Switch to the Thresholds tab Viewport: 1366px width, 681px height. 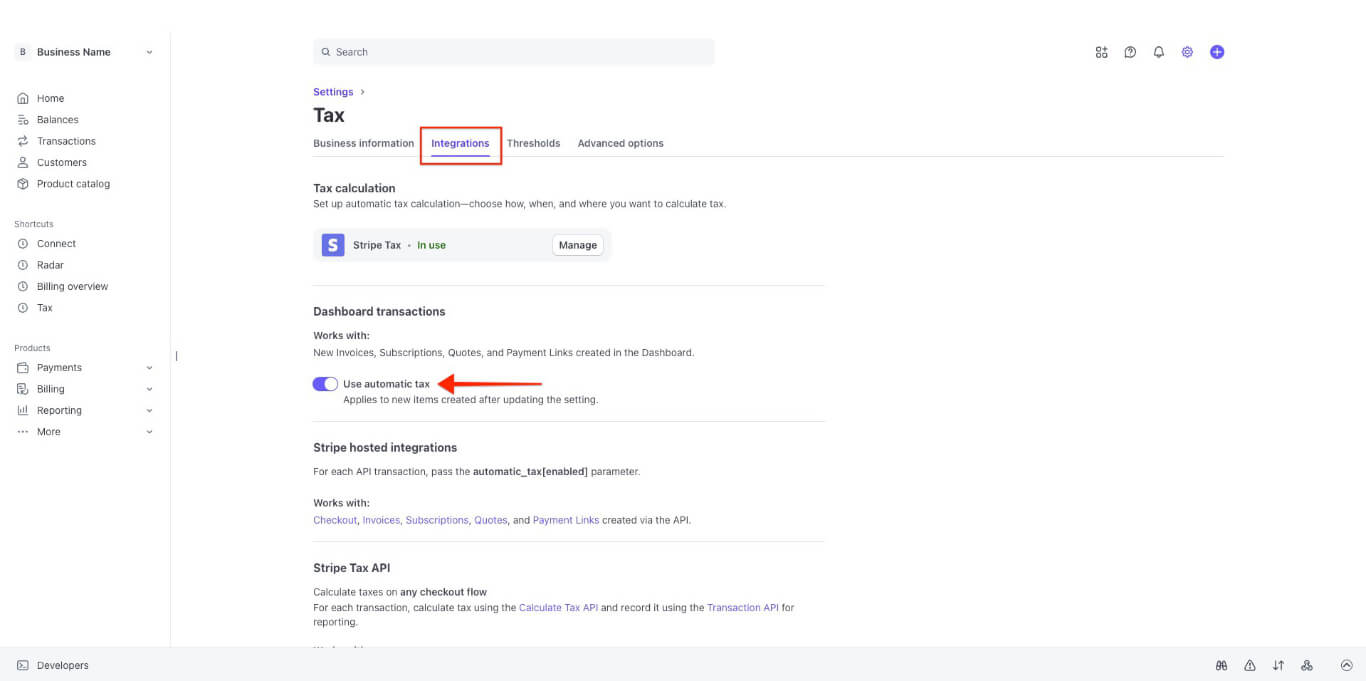pos(533,143)
